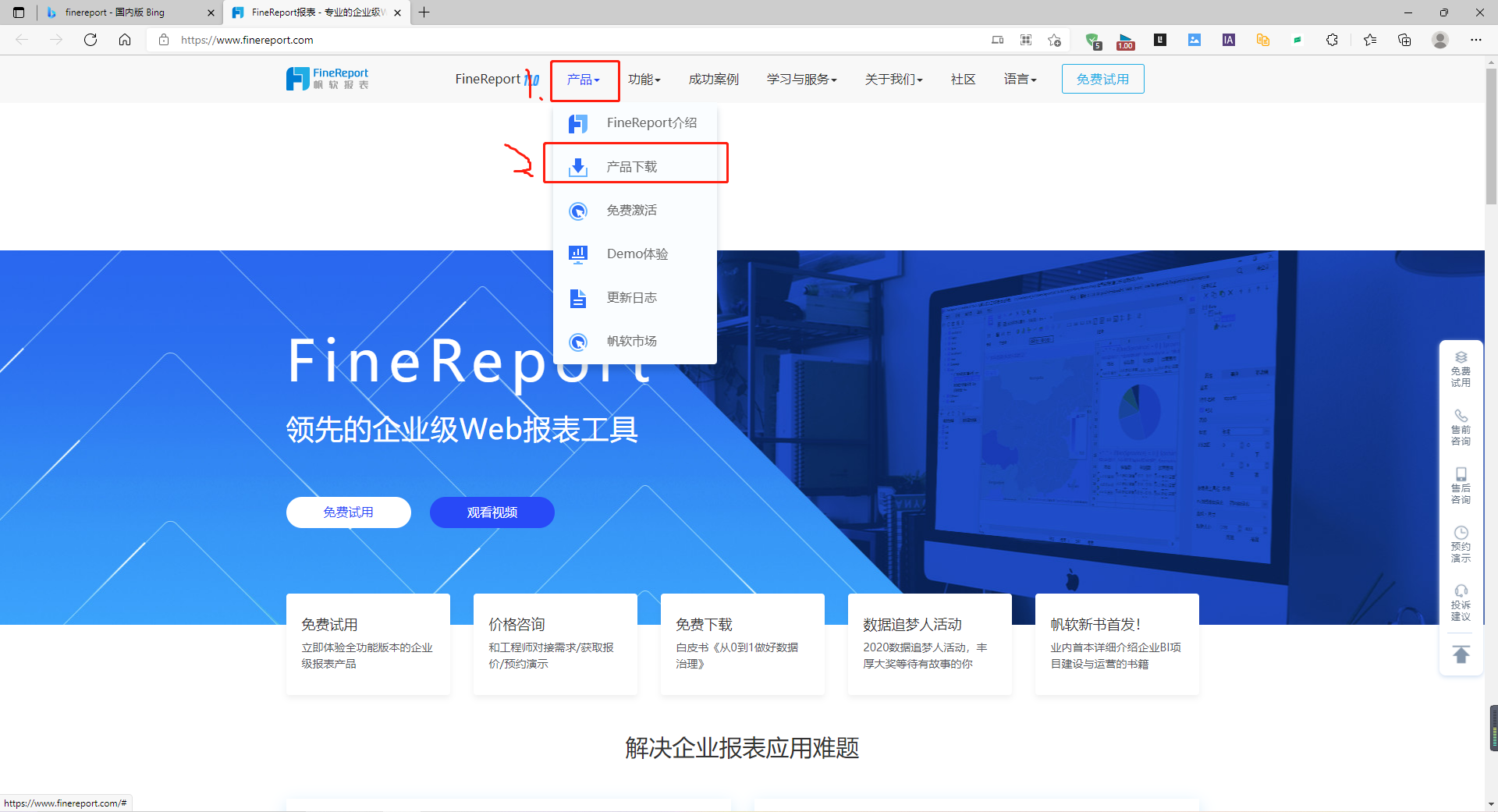Click the 产品下载 download icon in the dropdown

coord(578,166)
